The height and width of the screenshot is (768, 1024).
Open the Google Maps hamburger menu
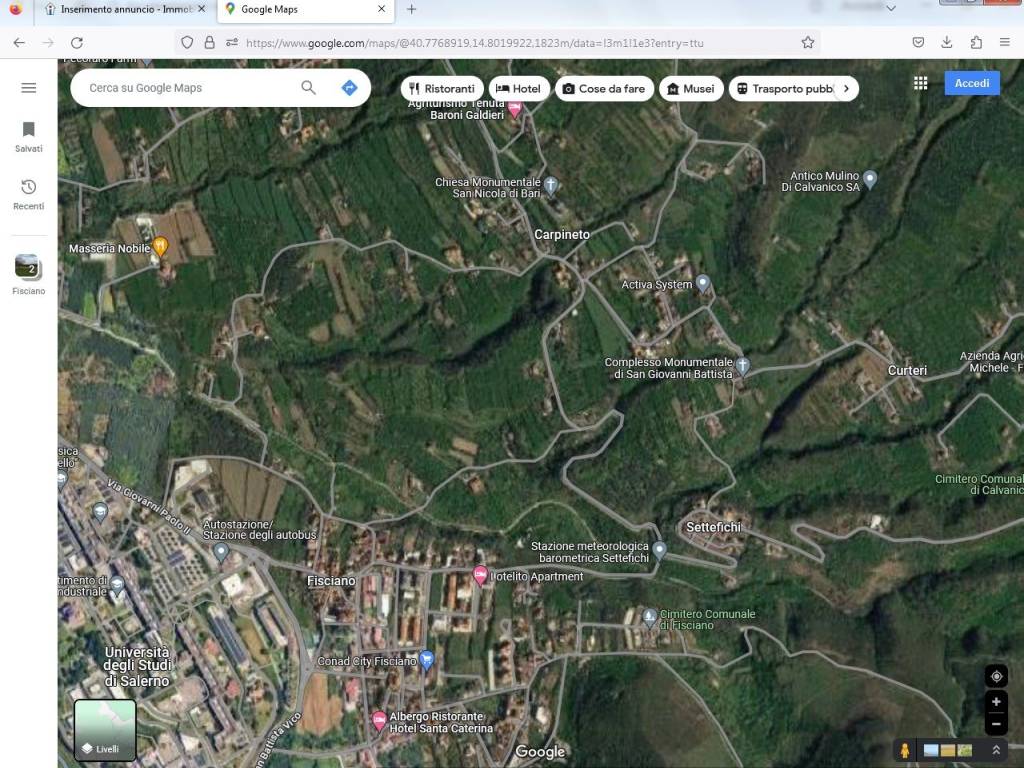pos(28,86)
